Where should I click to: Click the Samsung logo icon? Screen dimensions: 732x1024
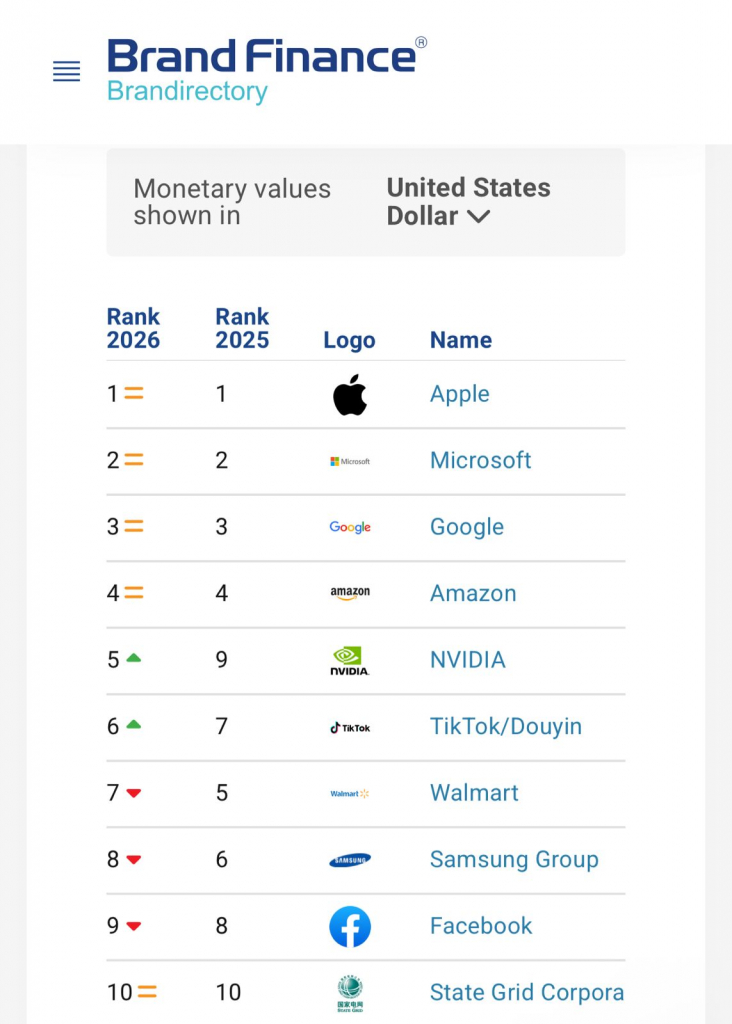click(x=350, y=860)
